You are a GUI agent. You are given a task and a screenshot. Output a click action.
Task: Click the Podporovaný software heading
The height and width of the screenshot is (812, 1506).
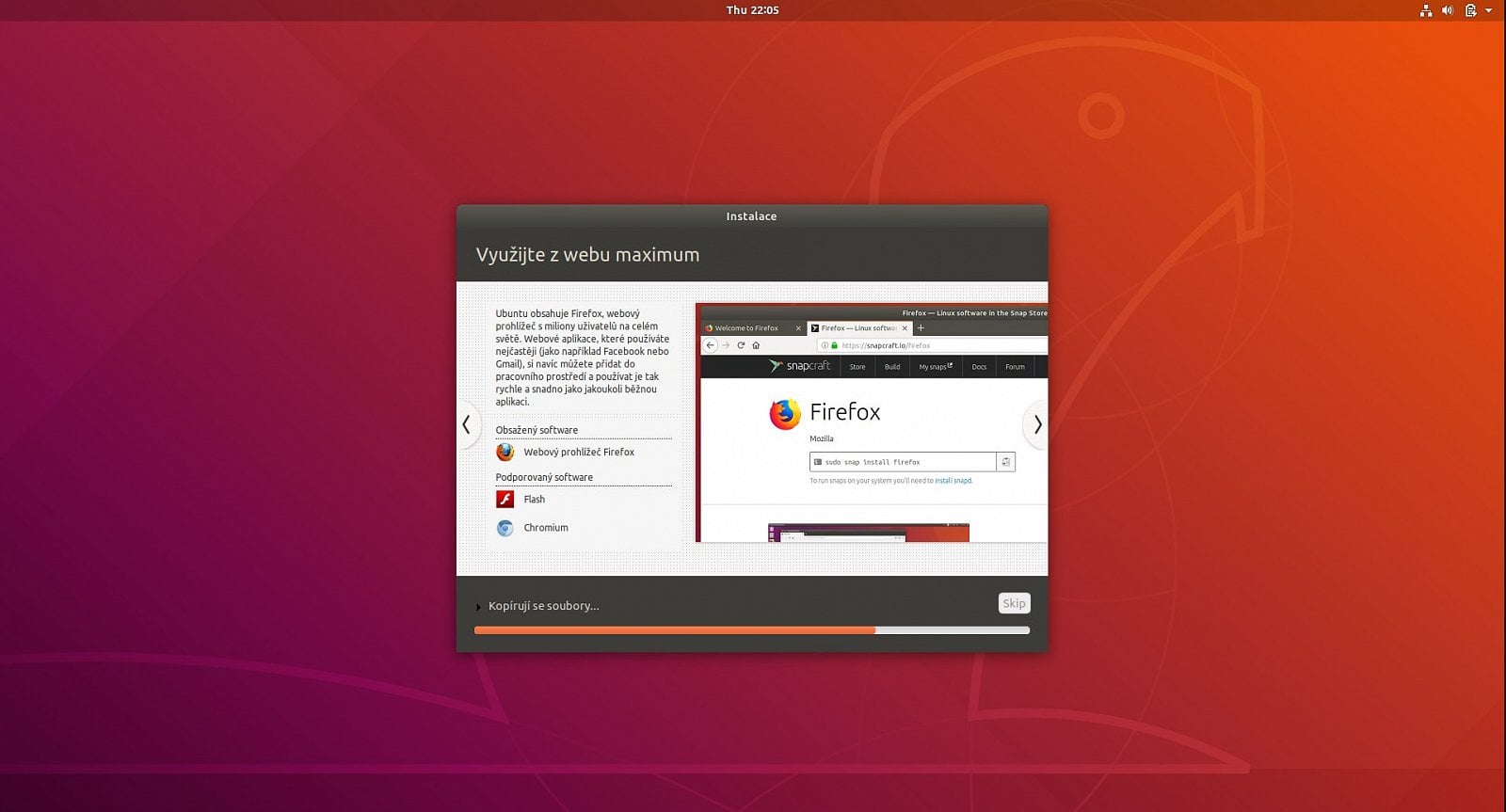click(544, 477)
